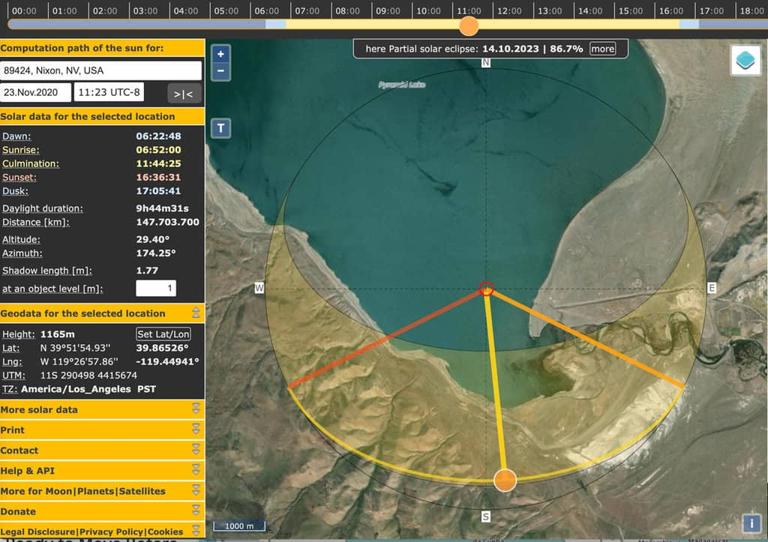This screenshot has height=542, width=768.
Task: Open More for Moon|Planets|Satellites
Action: coord(102,491)
